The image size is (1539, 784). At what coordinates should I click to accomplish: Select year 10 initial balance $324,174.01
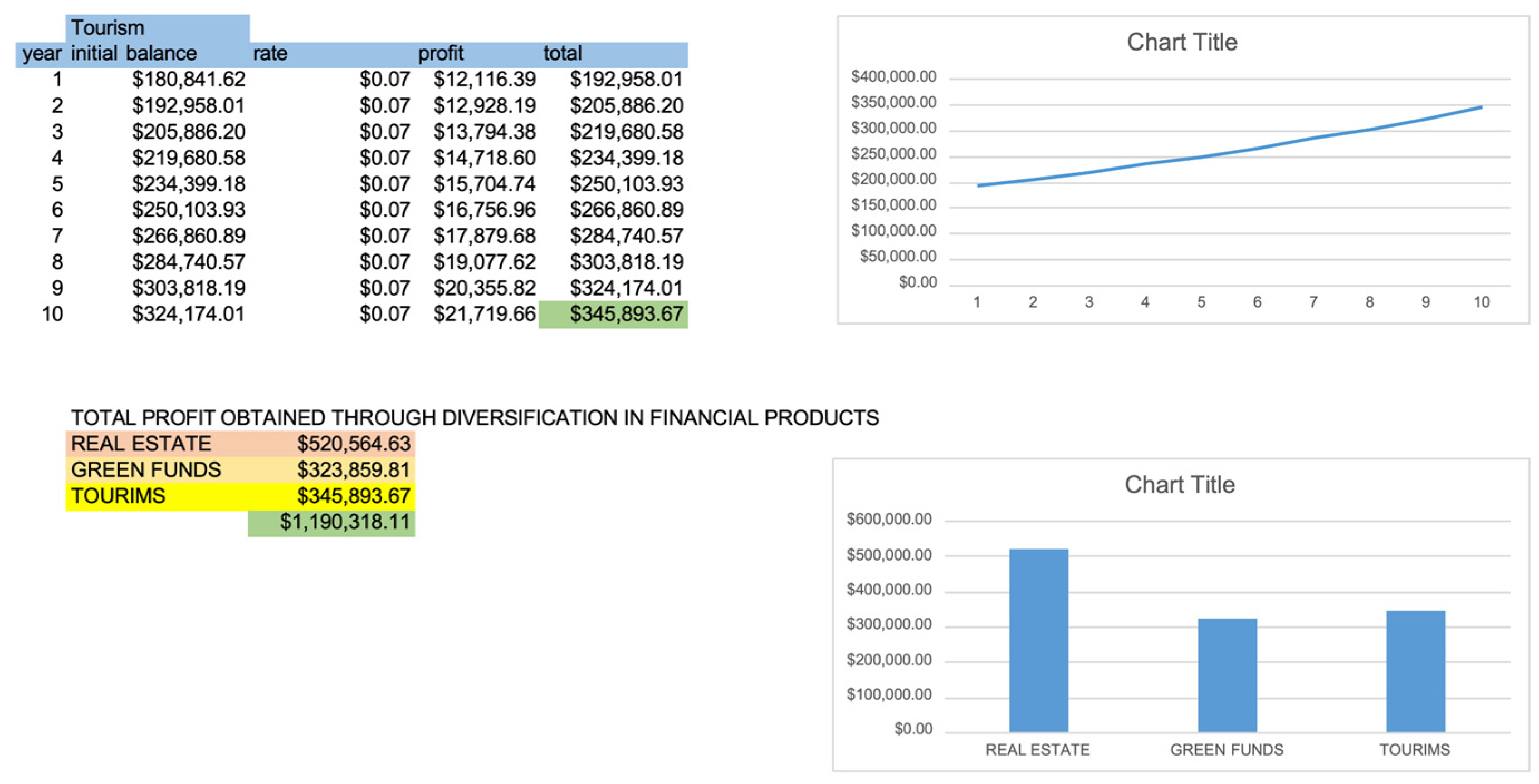(189, 314)
